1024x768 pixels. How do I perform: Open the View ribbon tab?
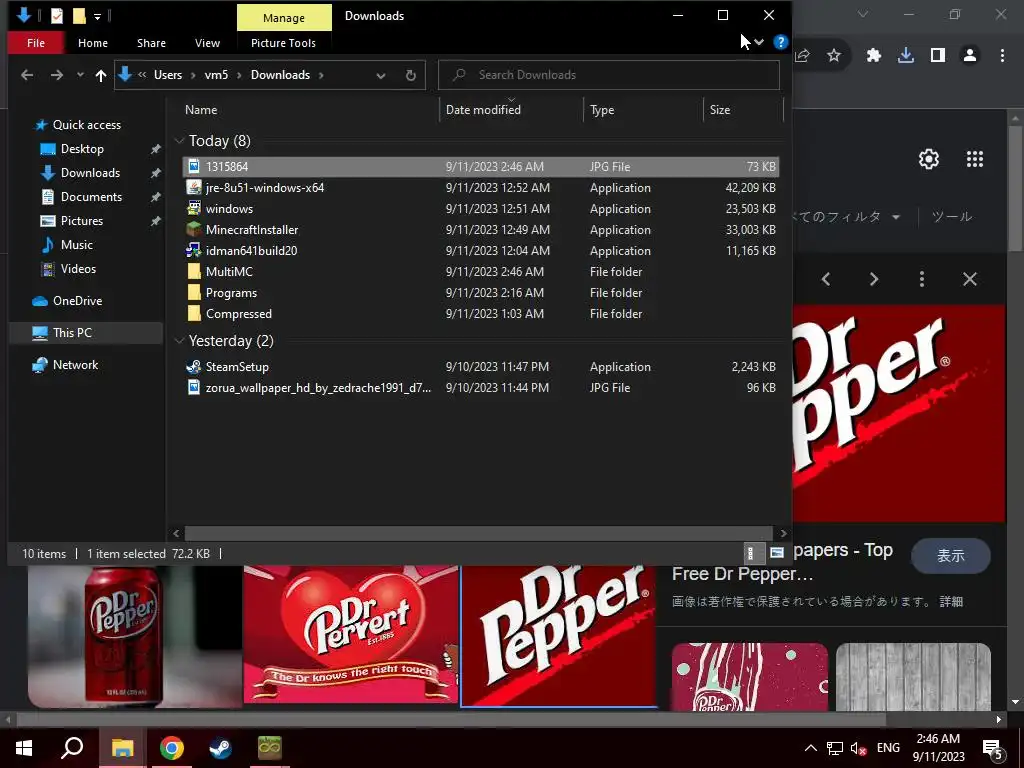click(208, 43)
